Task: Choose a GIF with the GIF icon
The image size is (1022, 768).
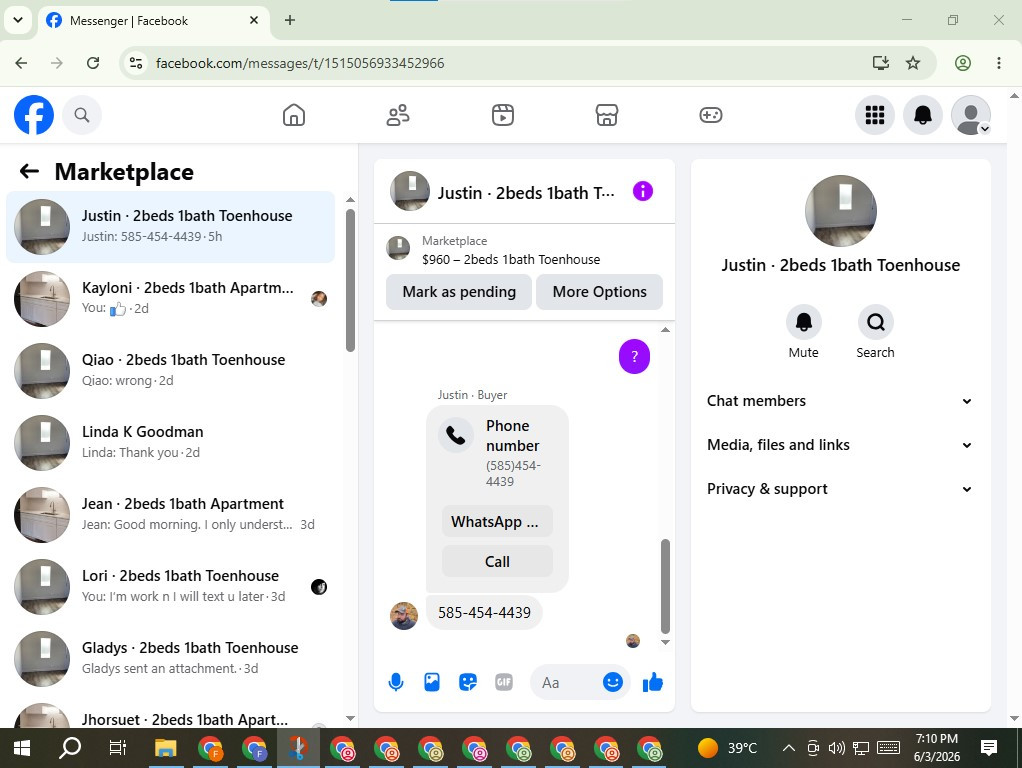Action: [x=504, y=683]
